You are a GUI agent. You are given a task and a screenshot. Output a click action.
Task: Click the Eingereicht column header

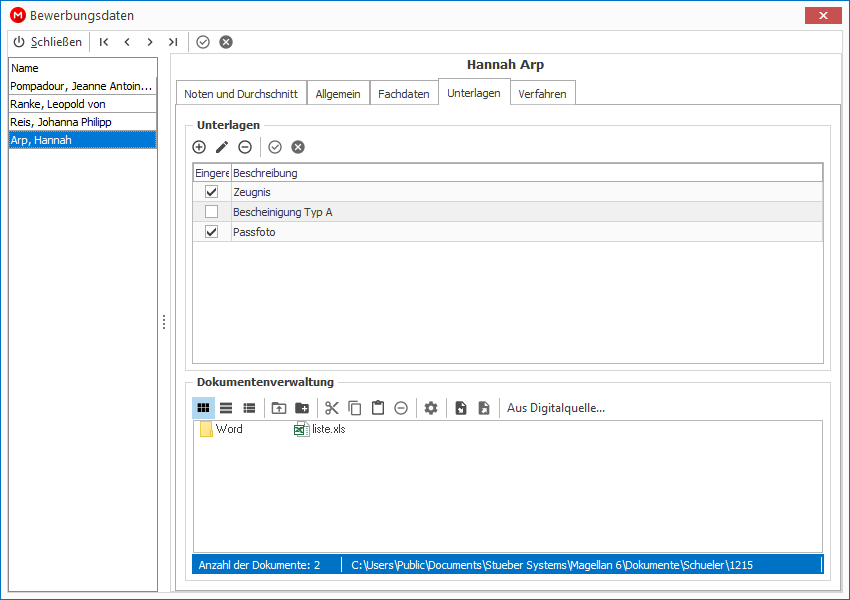212,173
